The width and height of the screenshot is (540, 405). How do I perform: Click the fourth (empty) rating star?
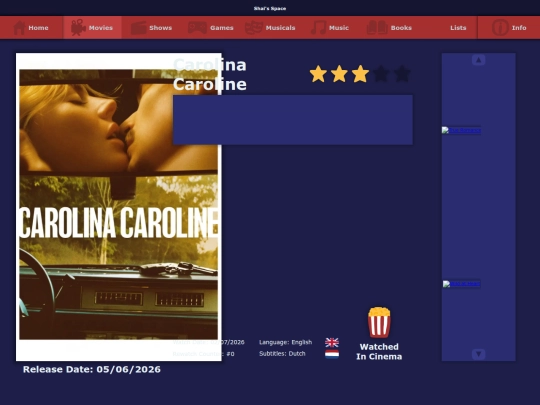coord(381,74)
